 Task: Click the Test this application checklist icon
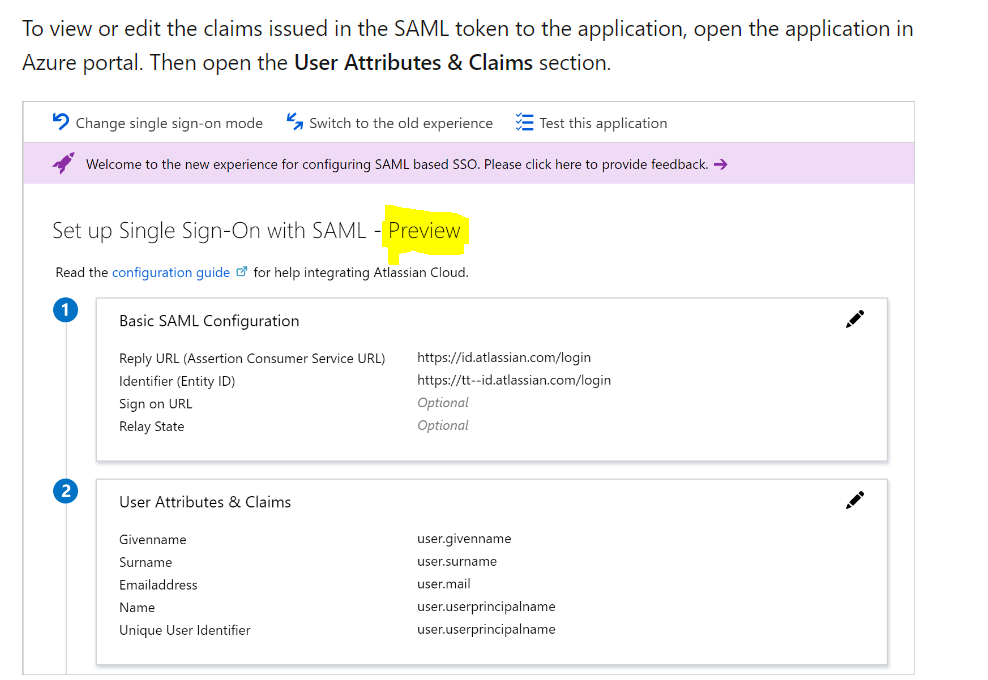point(524,122)
